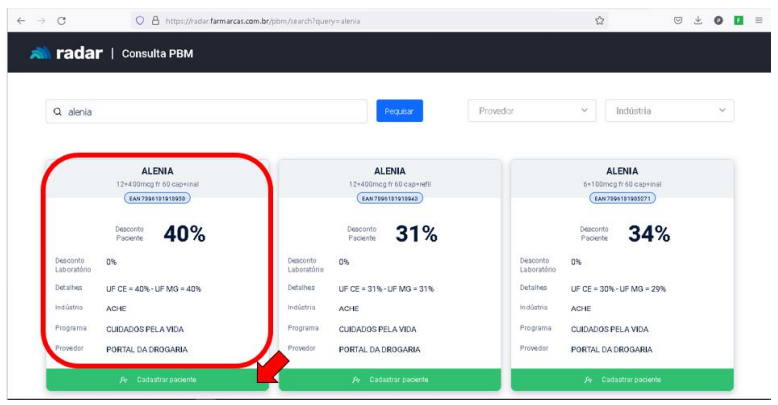The image size is (778, 405).
Task: Click CUIDADOS PELA VIDA on the 31% card
Action: click(x=378, y=329)
